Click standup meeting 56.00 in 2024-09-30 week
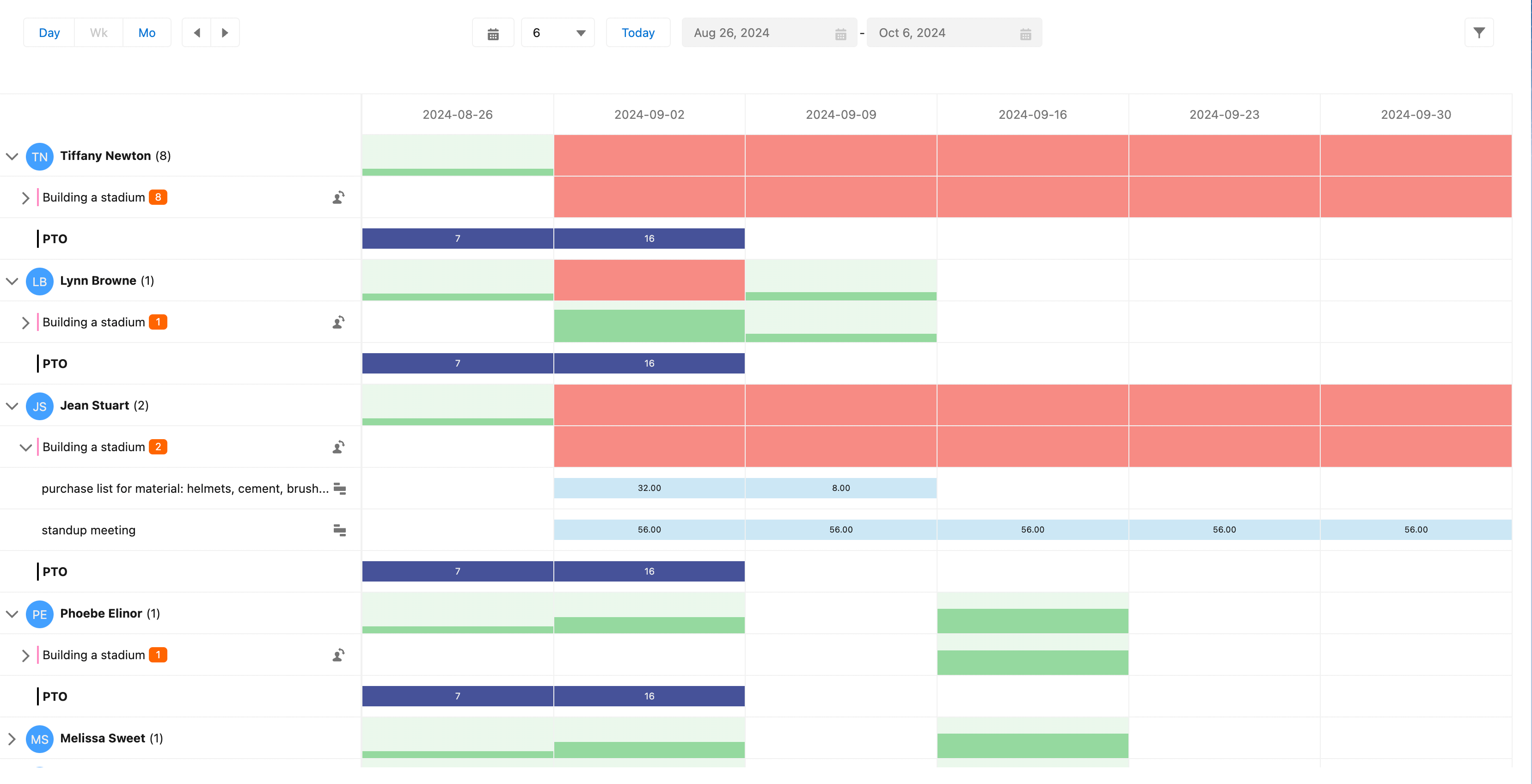 pyautogui.click(x=1416, y=530)
